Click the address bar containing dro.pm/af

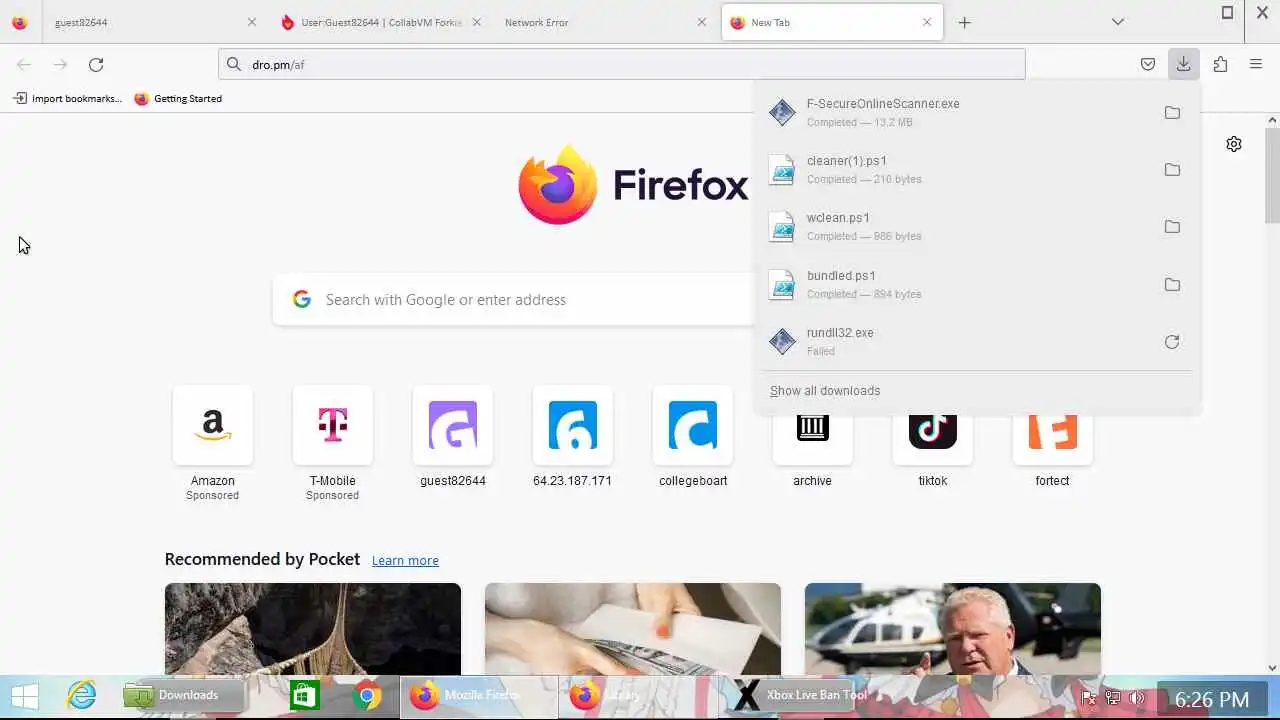pos(621,65)
